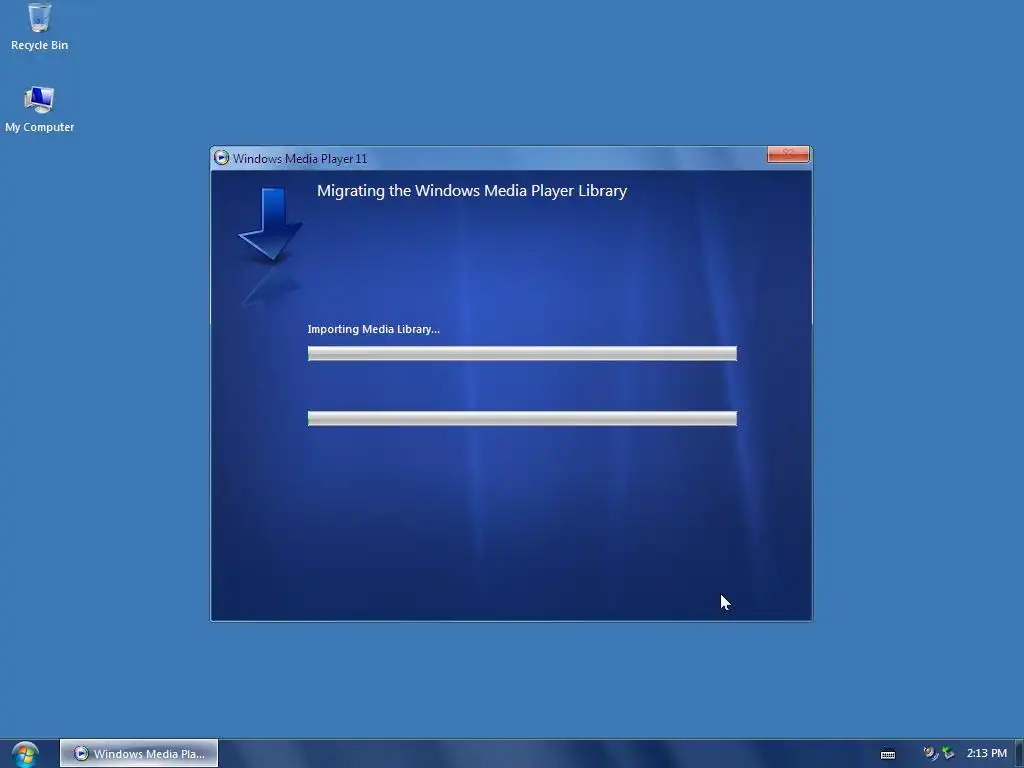This screenshot has width=1024, height=768.
Task: Open the My Computer desktop icon
Action: pos(39,109)
